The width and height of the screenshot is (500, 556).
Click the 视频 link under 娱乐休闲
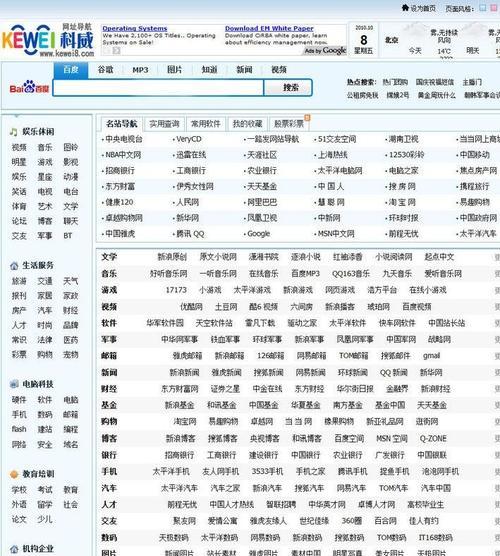coord(19,148)
